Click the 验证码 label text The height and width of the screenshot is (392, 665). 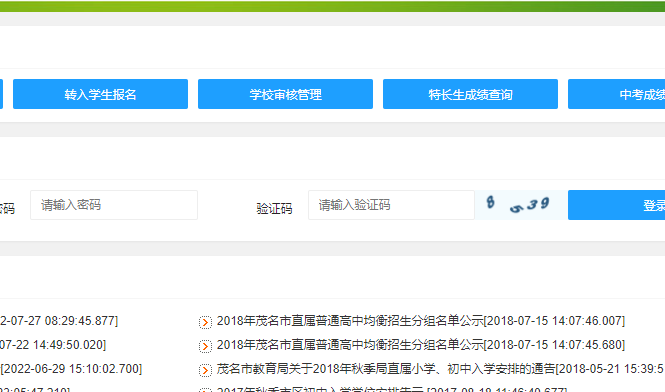pos(274,208)
